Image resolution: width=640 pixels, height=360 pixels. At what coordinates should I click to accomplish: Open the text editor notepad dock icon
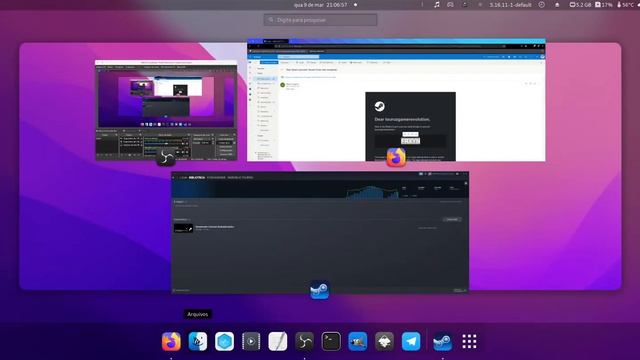pyautogui.click(x=278, y=341)
